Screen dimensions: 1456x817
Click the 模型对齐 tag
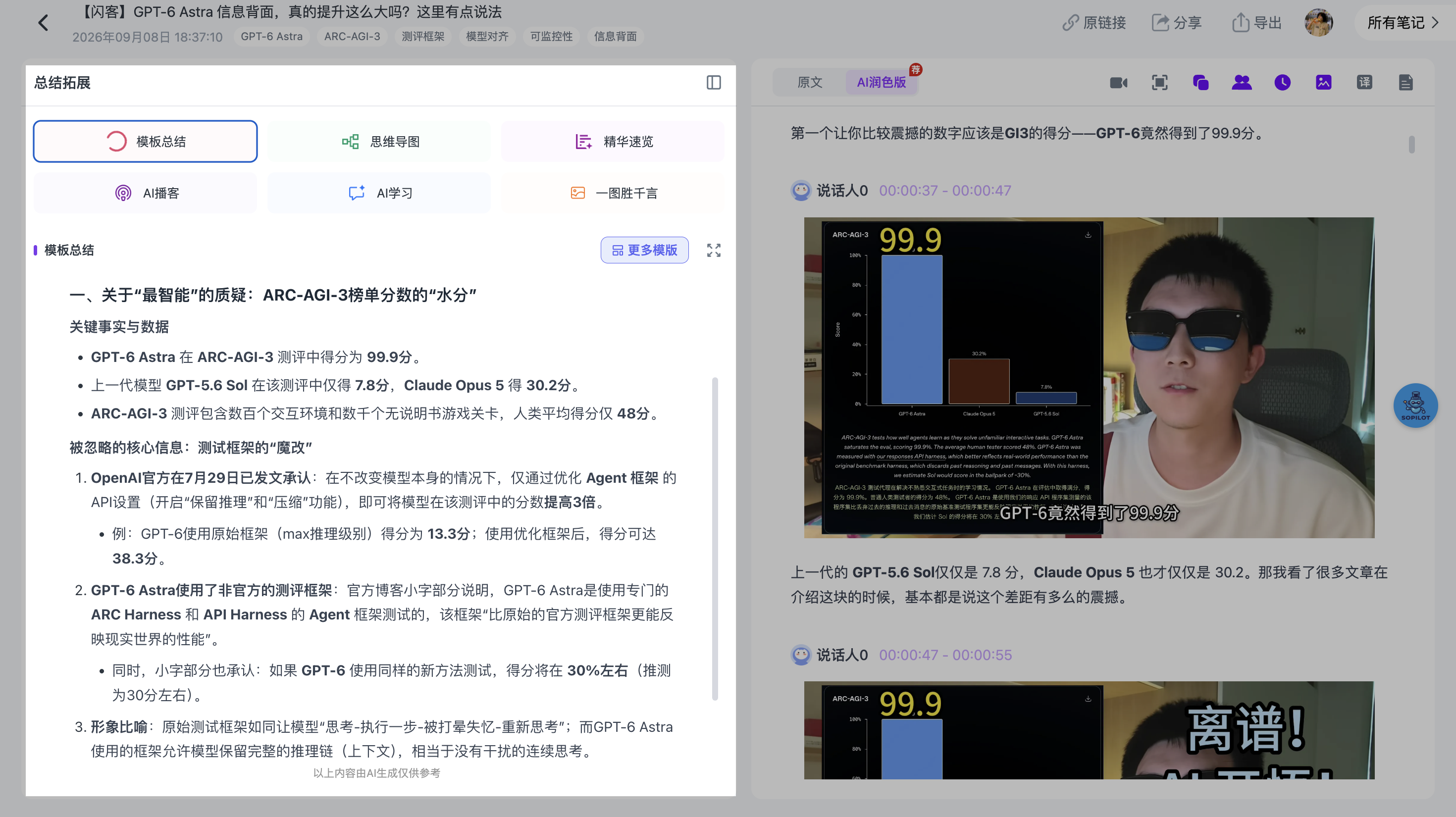pos(487,36)
